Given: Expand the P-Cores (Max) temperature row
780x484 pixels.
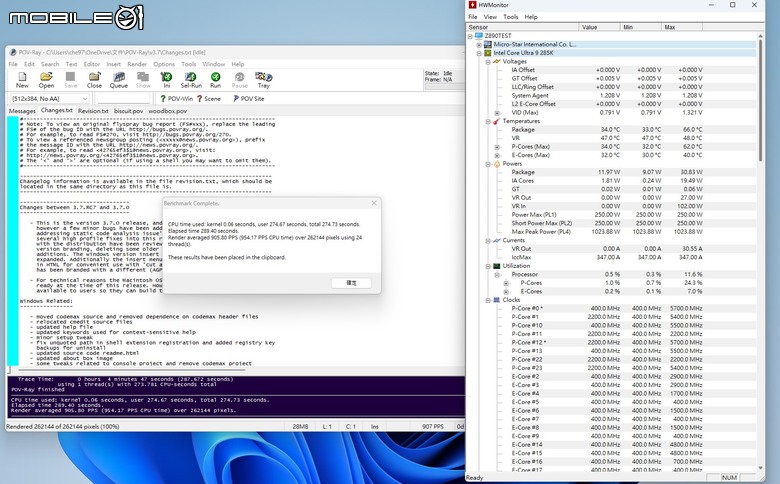Looking at the screenshot, I should [497, 147].
